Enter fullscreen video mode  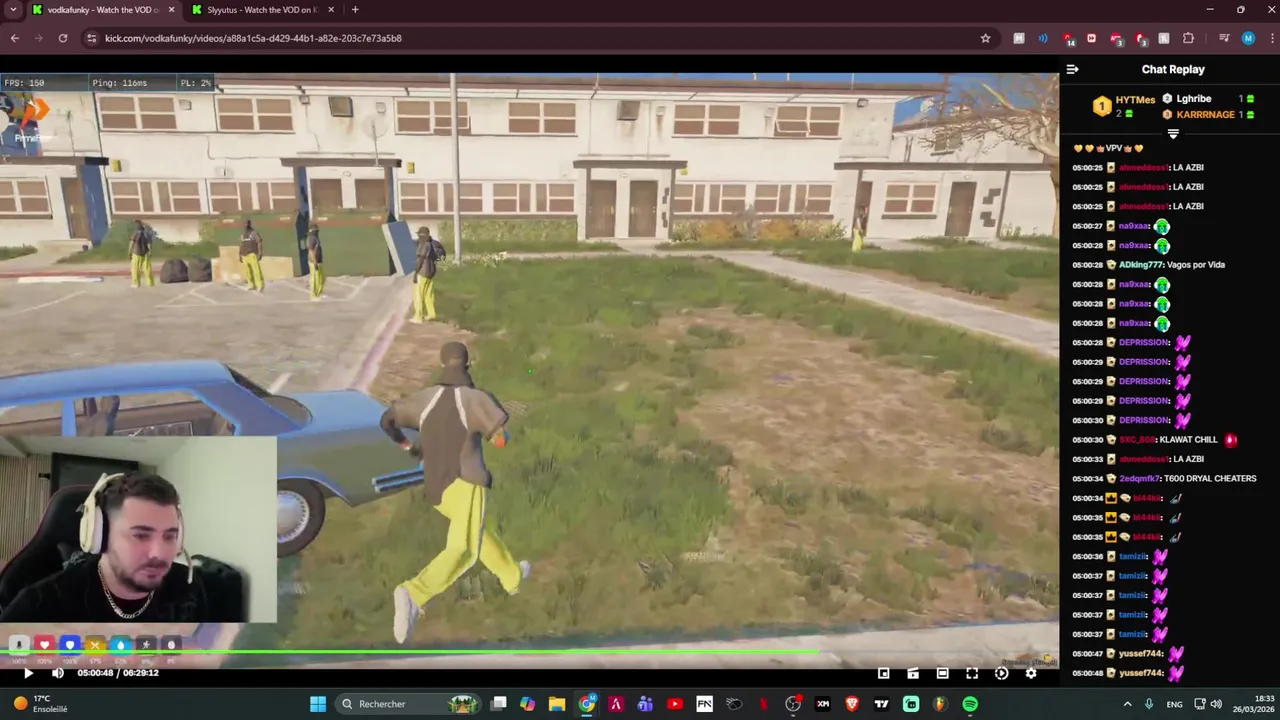tap(972, 673)
